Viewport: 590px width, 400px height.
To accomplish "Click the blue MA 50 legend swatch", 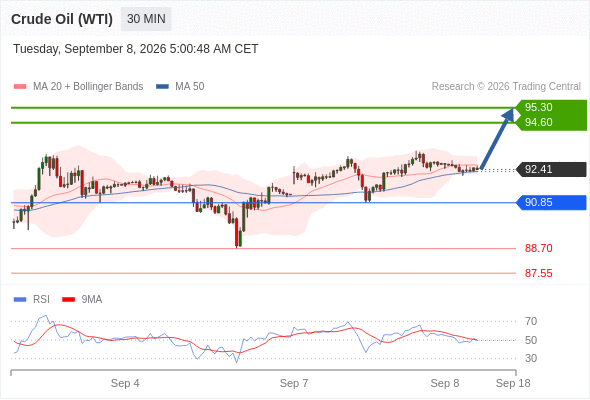I will pos(162,87).
